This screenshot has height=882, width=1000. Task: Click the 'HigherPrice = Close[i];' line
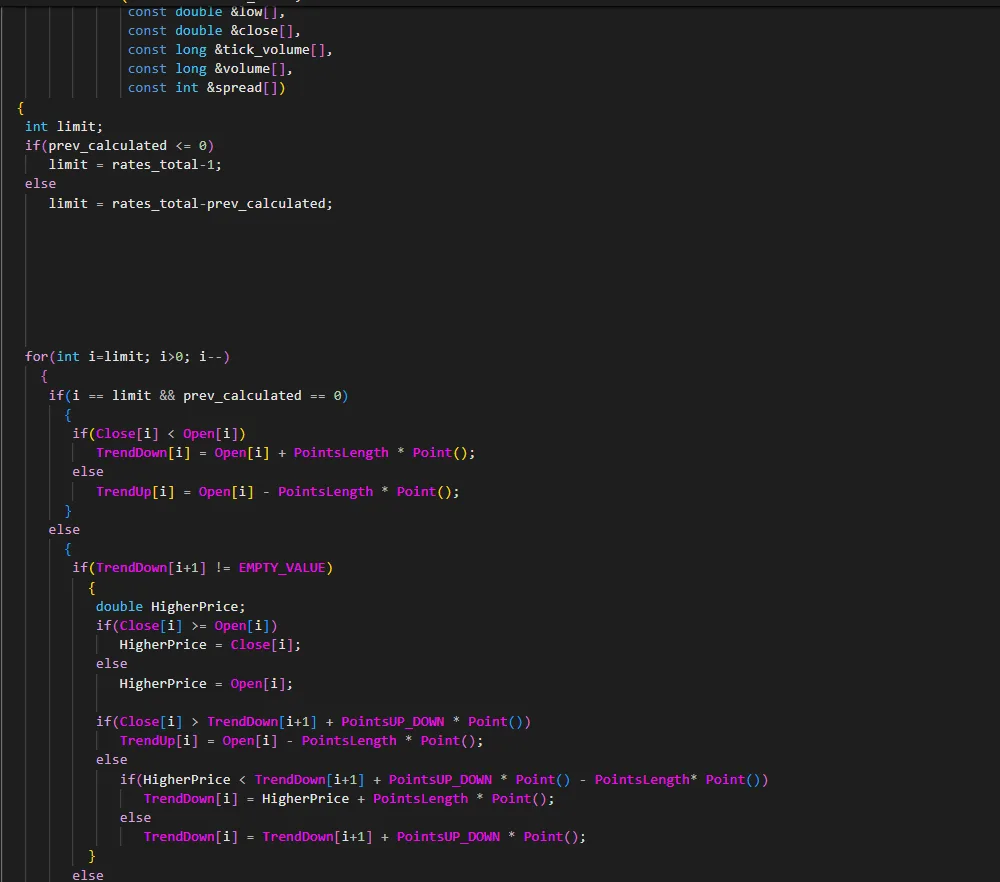tap(210, 645)
